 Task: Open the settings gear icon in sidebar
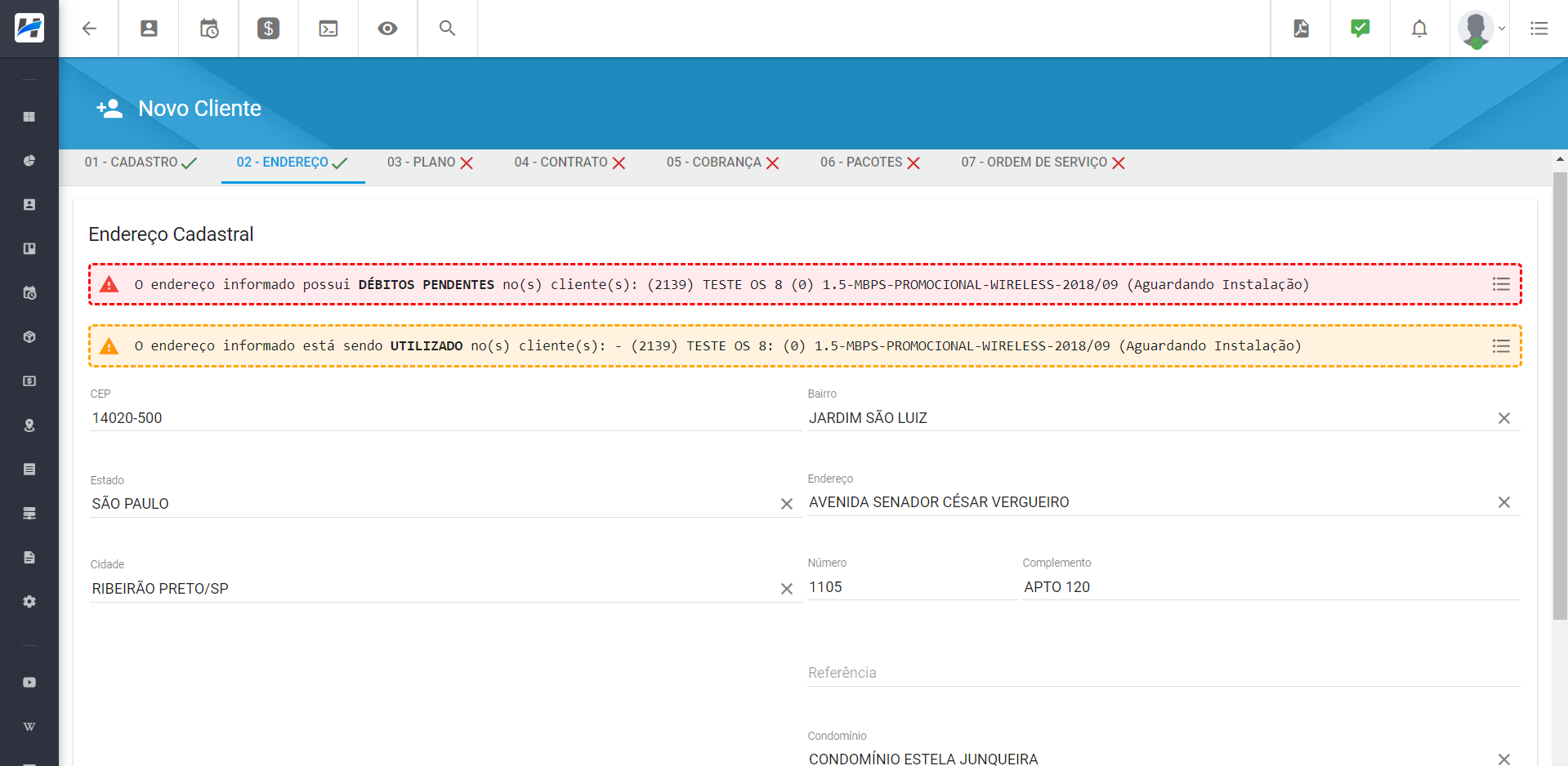(x=29, y=602)
